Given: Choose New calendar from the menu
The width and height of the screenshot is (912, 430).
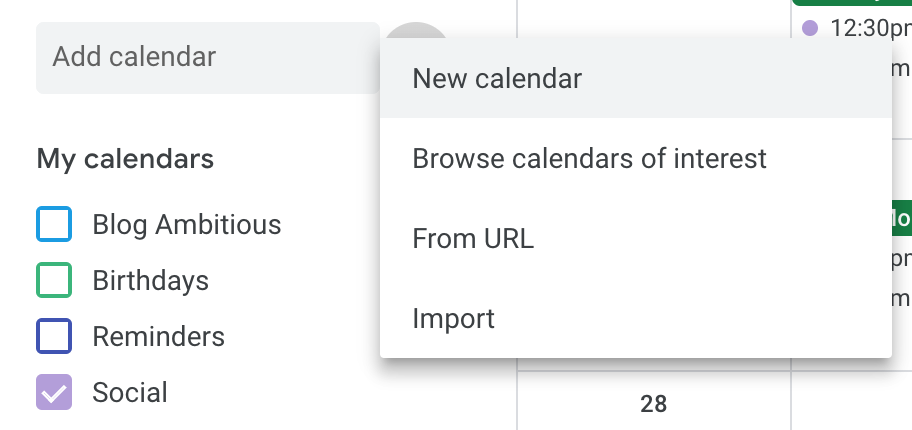Looking at the screenshot, I should (x=636, y=78).
